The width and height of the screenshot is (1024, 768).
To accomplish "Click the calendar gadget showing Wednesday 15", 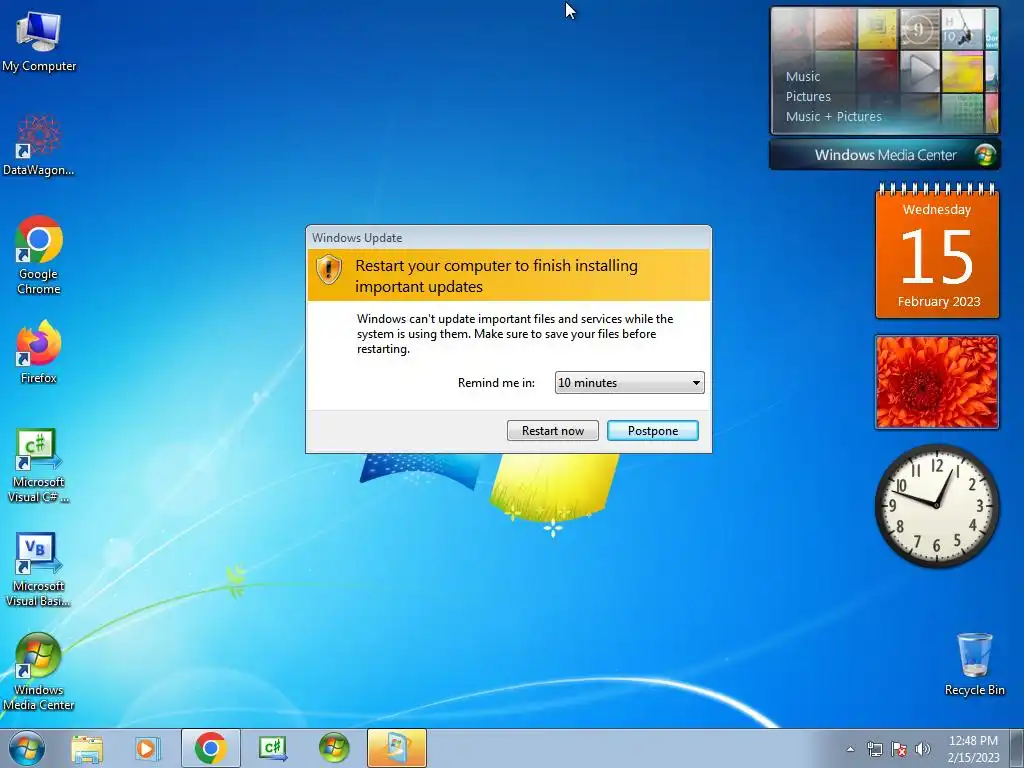I will pyautogui.click(x=937, y=253).
